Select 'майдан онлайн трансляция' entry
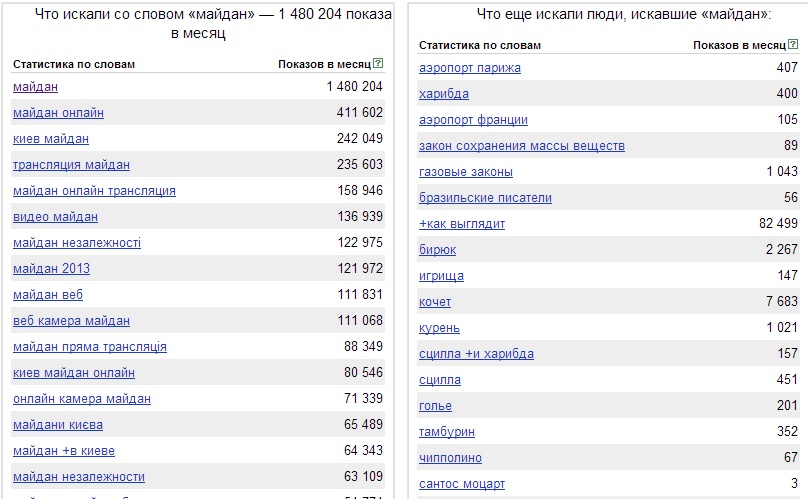 [x=94, y=191]
